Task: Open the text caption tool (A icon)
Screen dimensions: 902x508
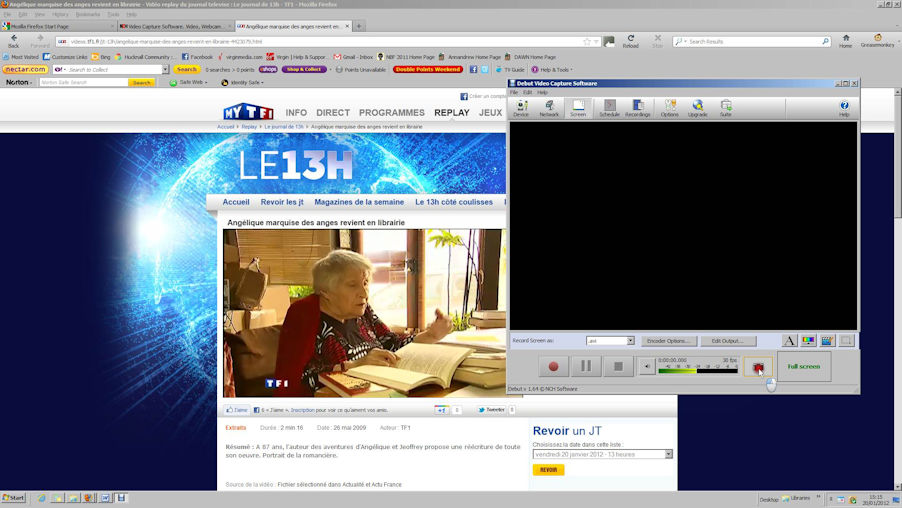Action: pyautogui.click(x=789, y=341)
